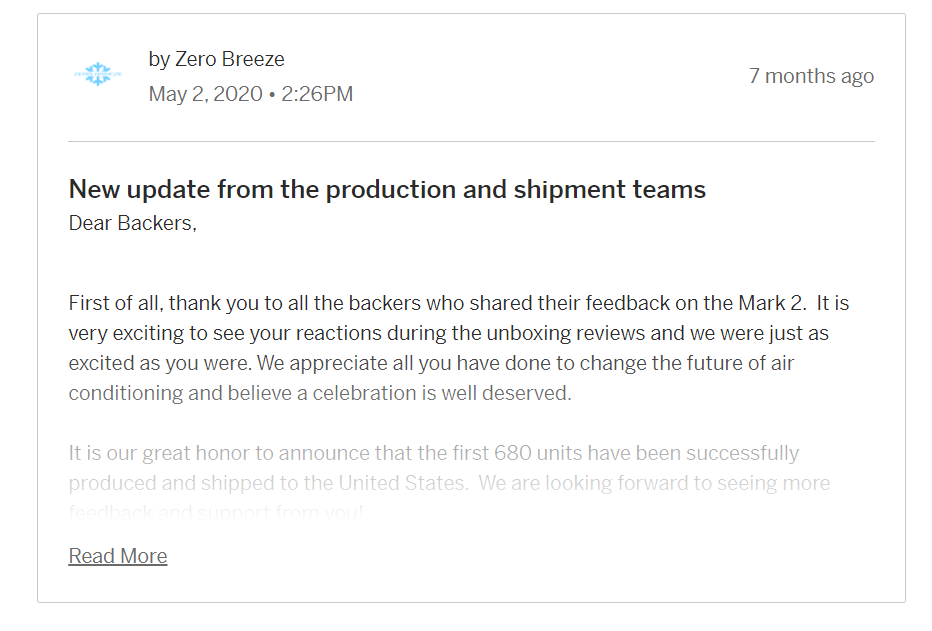Viewport: 932px width, 631px height.
Task: Click the 7 months ago timestamp
Action: pos(811,76)
